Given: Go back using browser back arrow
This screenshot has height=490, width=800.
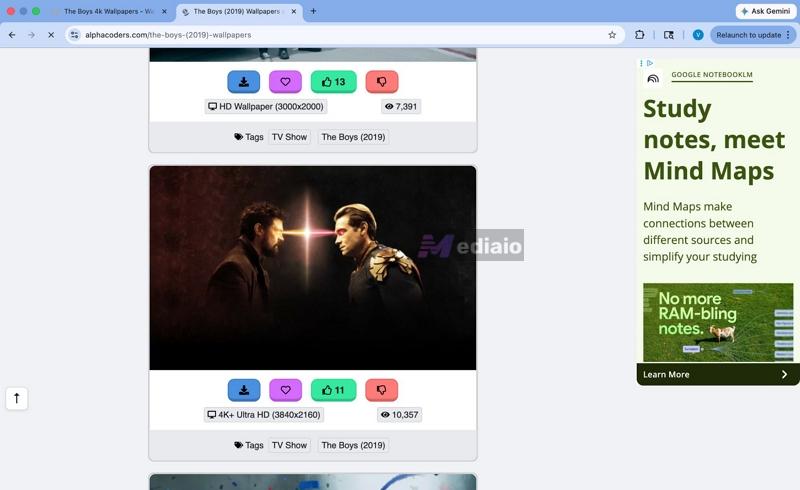Looking at the screenshot, I should tap(12, 35).
